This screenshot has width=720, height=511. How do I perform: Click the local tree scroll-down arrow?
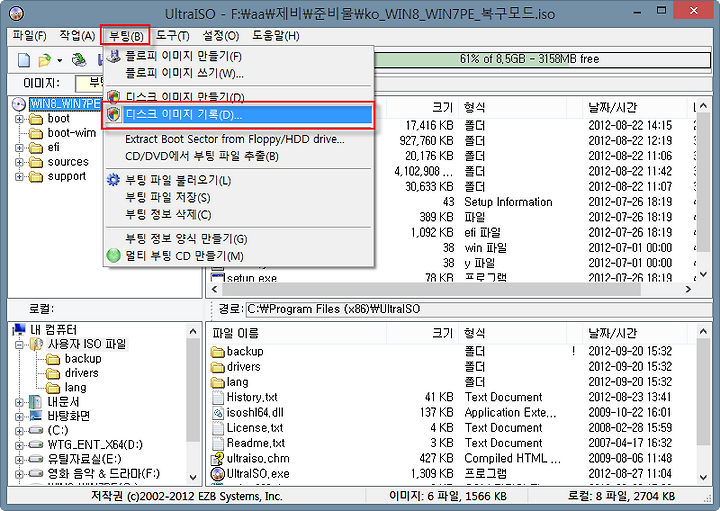[x=193, y=477]
